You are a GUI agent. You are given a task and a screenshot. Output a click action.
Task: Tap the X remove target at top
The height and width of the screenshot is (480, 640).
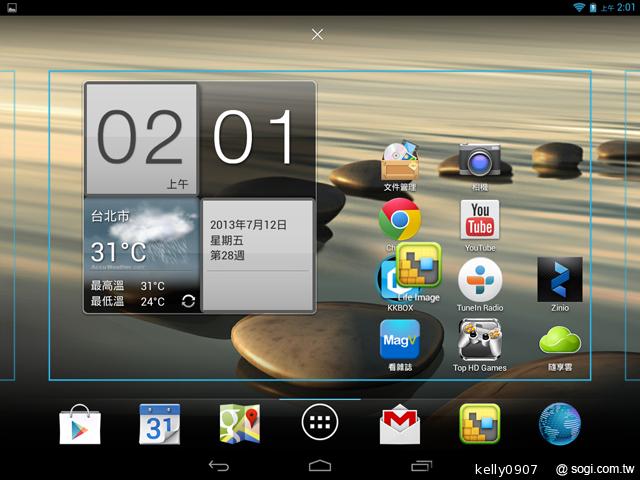tap(318, 34)
